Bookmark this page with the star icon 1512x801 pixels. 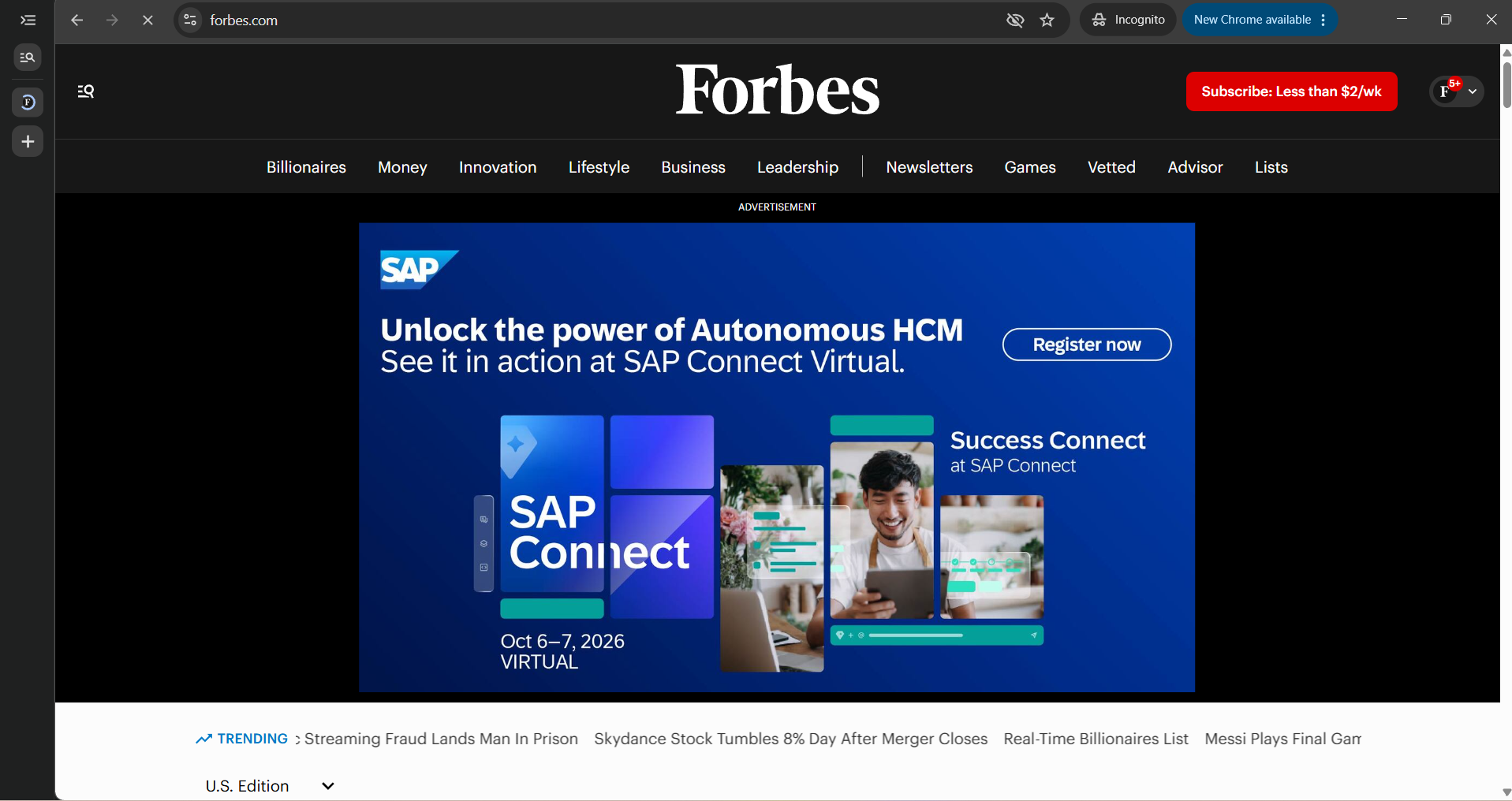1047,20
